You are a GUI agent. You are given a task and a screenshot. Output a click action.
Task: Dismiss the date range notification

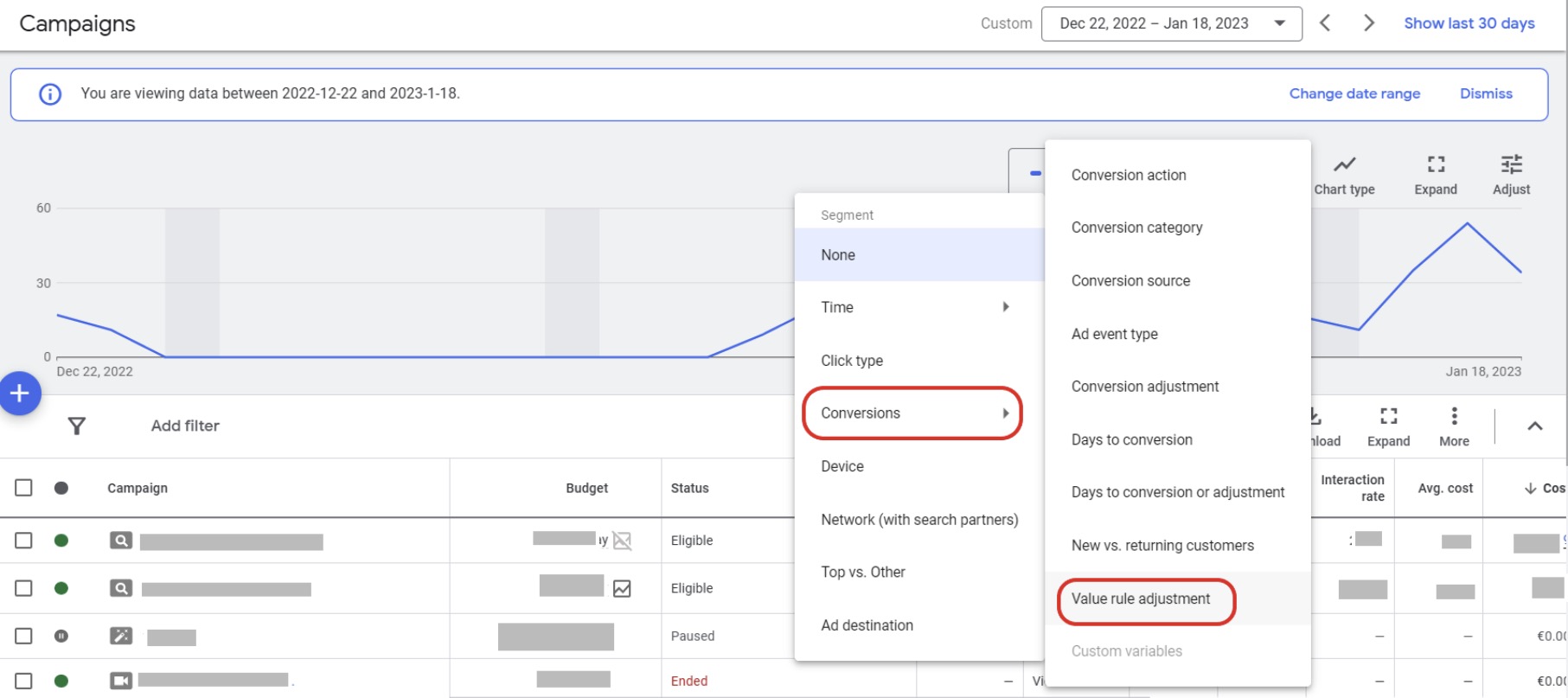[x=1486, y=93]
